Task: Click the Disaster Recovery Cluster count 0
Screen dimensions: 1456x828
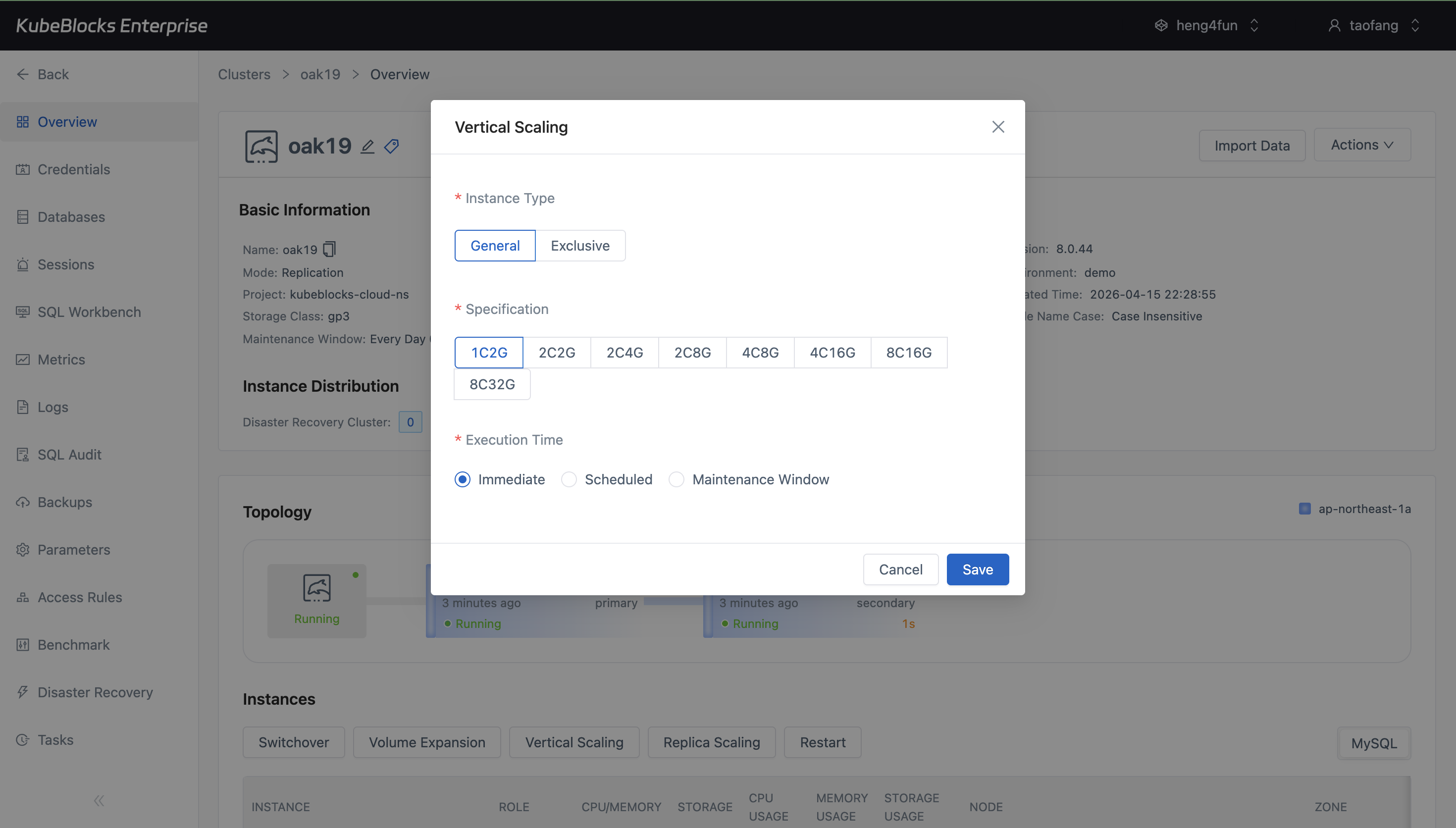Action: [x=410, y=422]
